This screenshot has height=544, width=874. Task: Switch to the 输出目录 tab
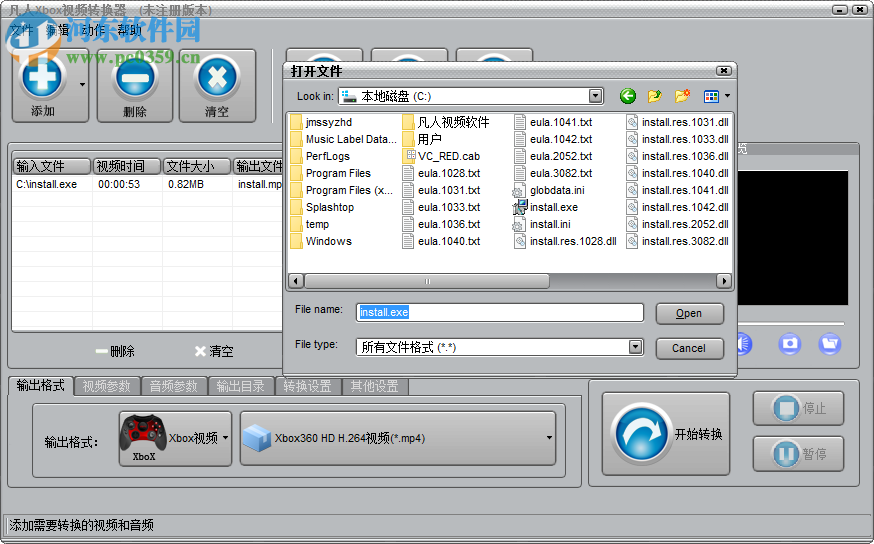pyautogui.click(x=241, y=386)
